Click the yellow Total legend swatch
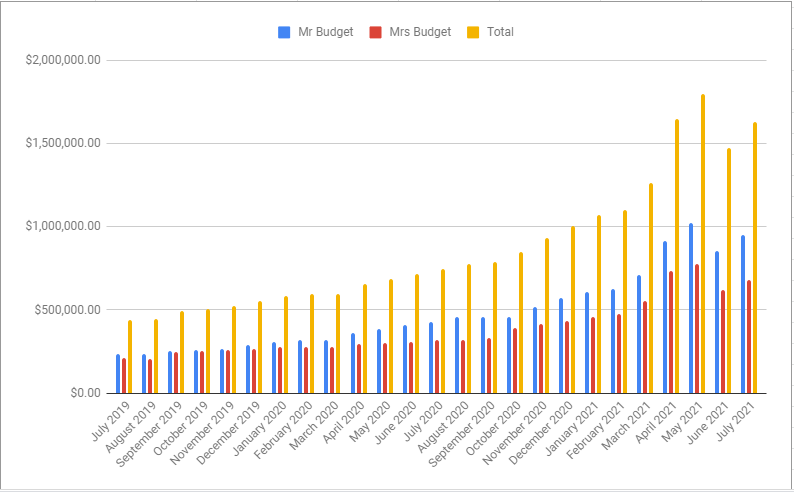This screenshot has width=794, height=492. 474,32
